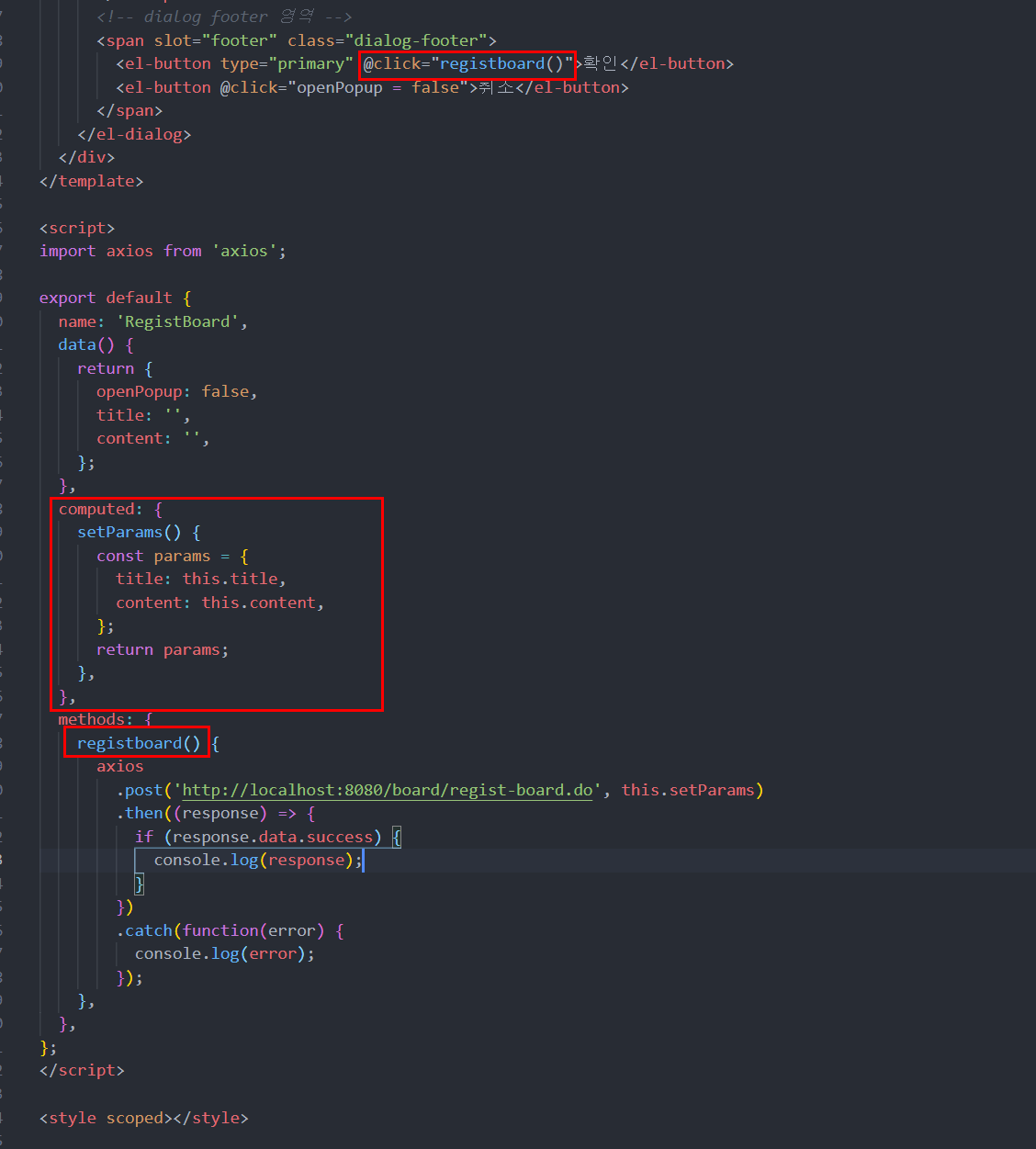Image resolution: width=1036 pixels, height=1149 pixels.
Task: Click the methods: { line
Action: 106,719
